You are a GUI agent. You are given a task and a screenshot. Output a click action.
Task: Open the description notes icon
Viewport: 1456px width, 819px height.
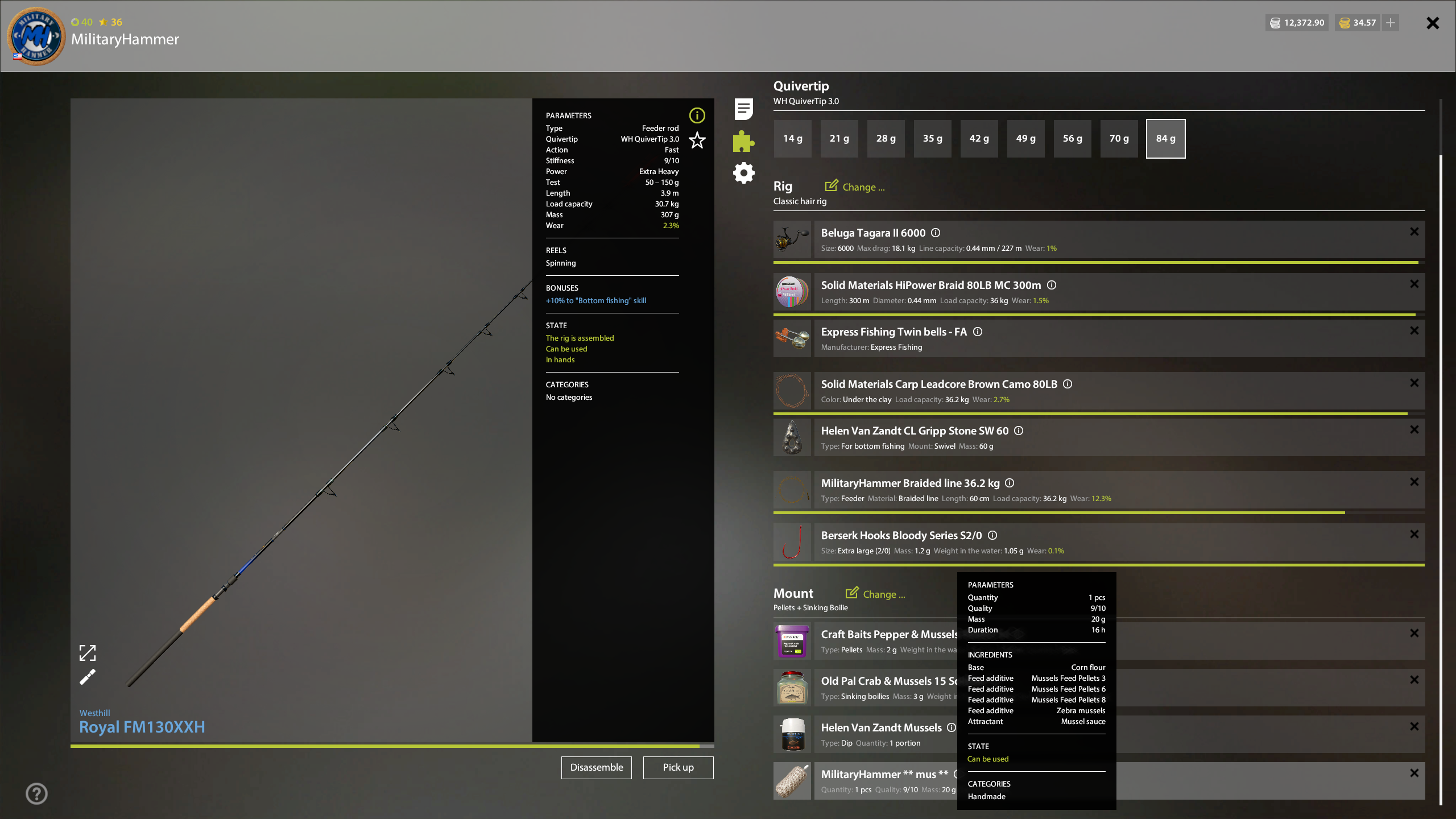(743, 109)
